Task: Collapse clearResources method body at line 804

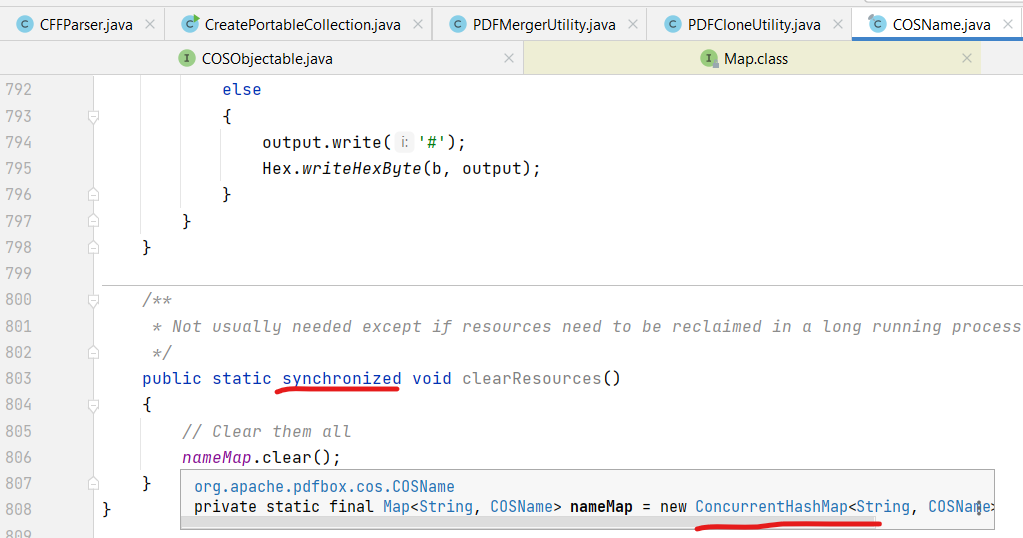Action: point(93,405)
